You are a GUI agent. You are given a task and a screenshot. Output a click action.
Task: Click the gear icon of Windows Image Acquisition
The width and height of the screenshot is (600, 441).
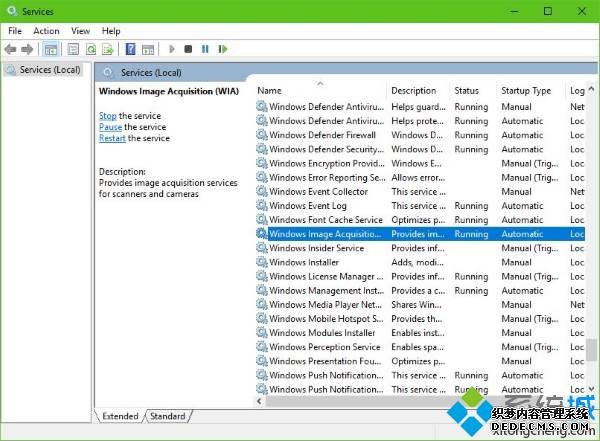(x=262, y=234)
